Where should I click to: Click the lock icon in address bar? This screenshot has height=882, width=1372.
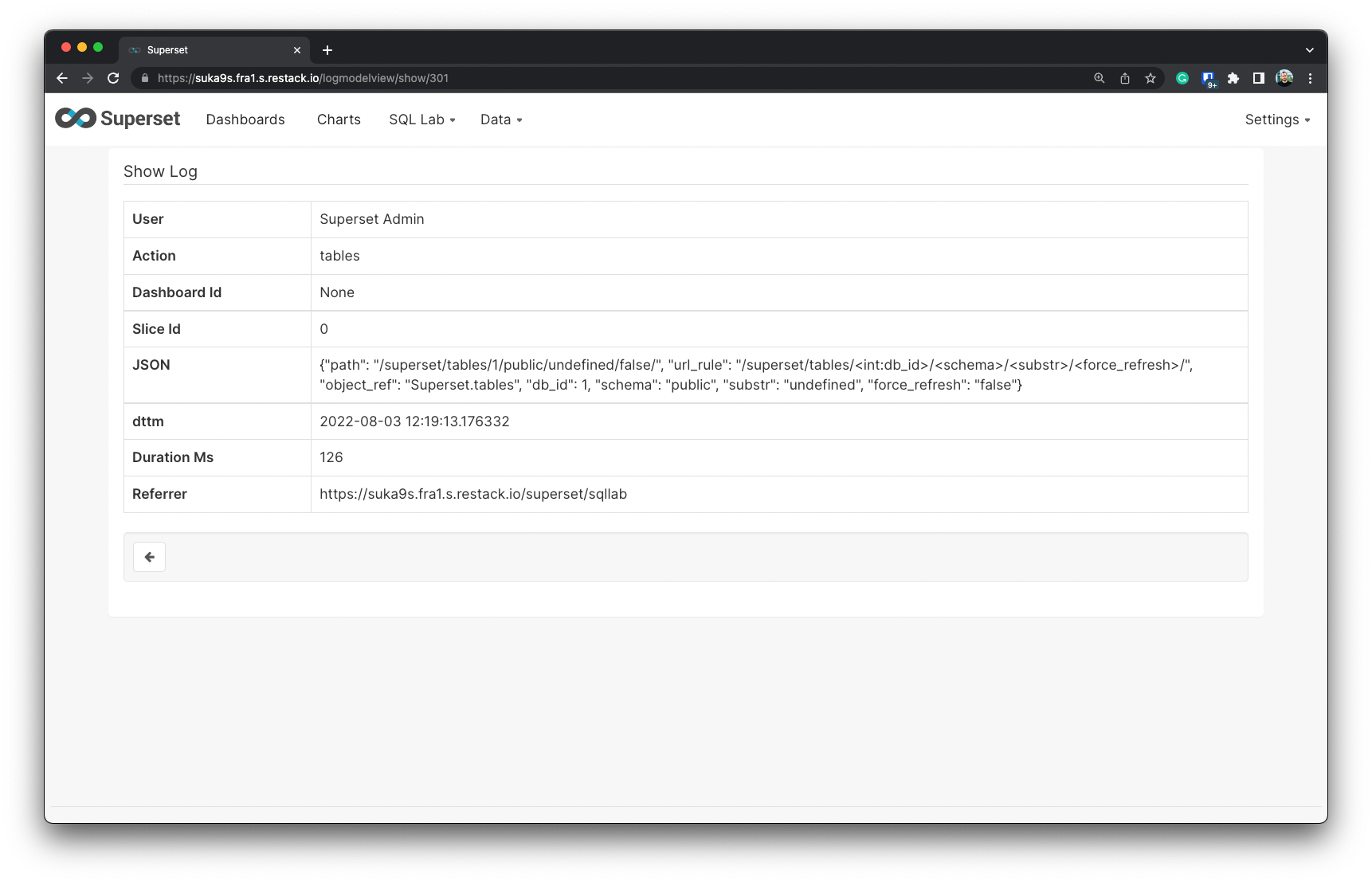[x=145, y=78]
